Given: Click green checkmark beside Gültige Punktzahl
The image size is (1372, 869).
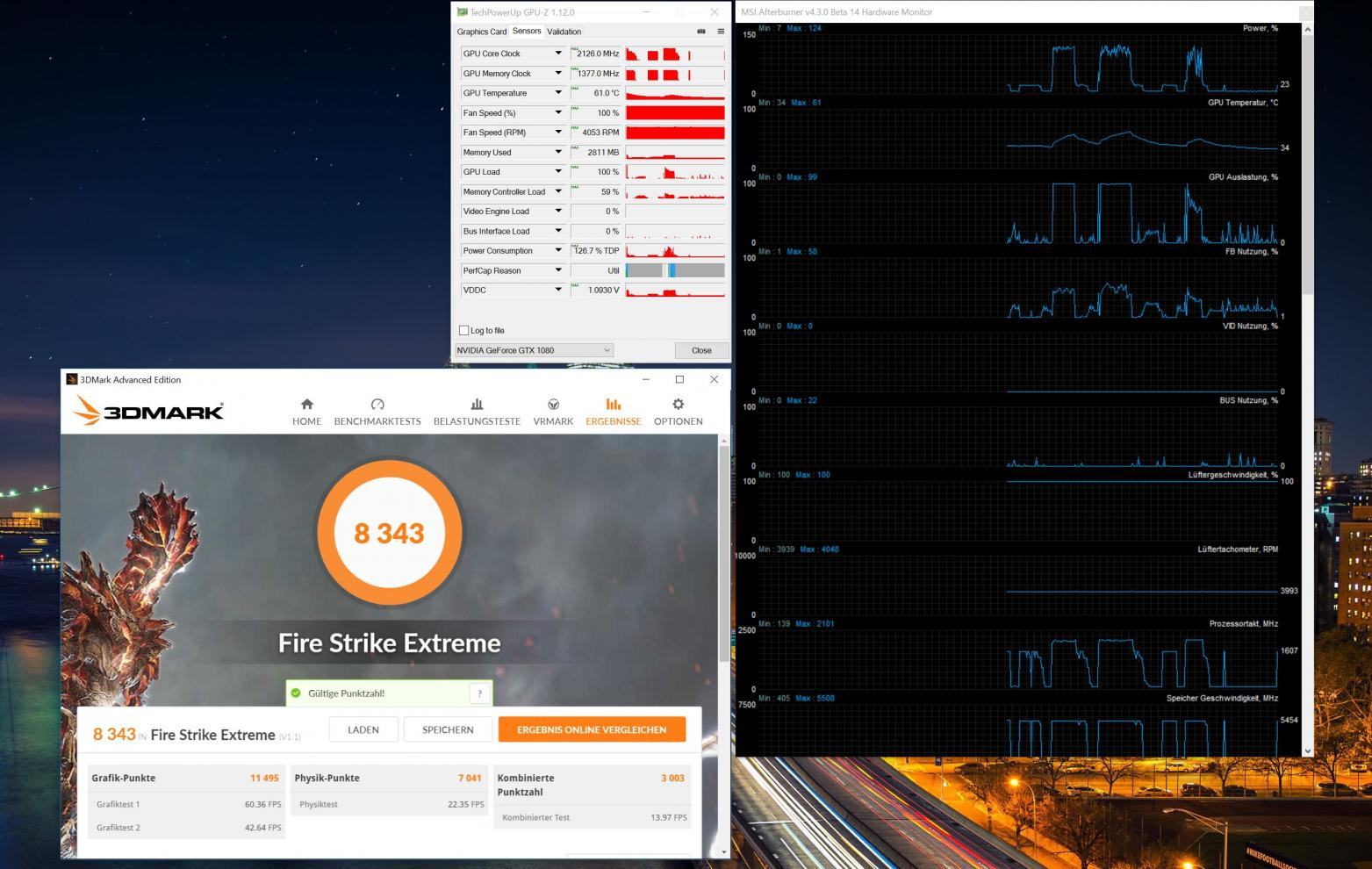Looking at the screenshot, I should coord(296,693).
